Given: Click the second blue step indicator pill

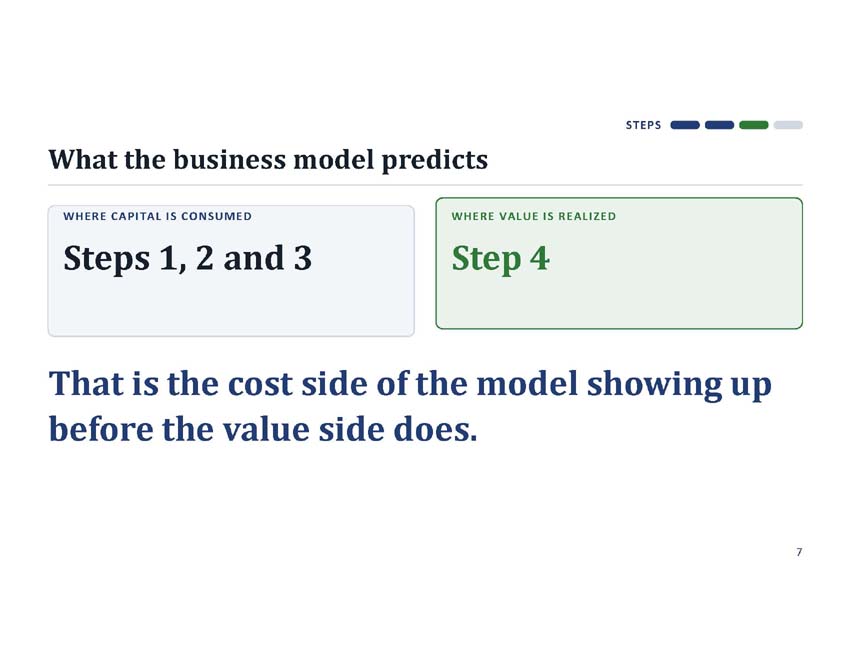Looking at the screenshot, I should [x=719, y=125].
